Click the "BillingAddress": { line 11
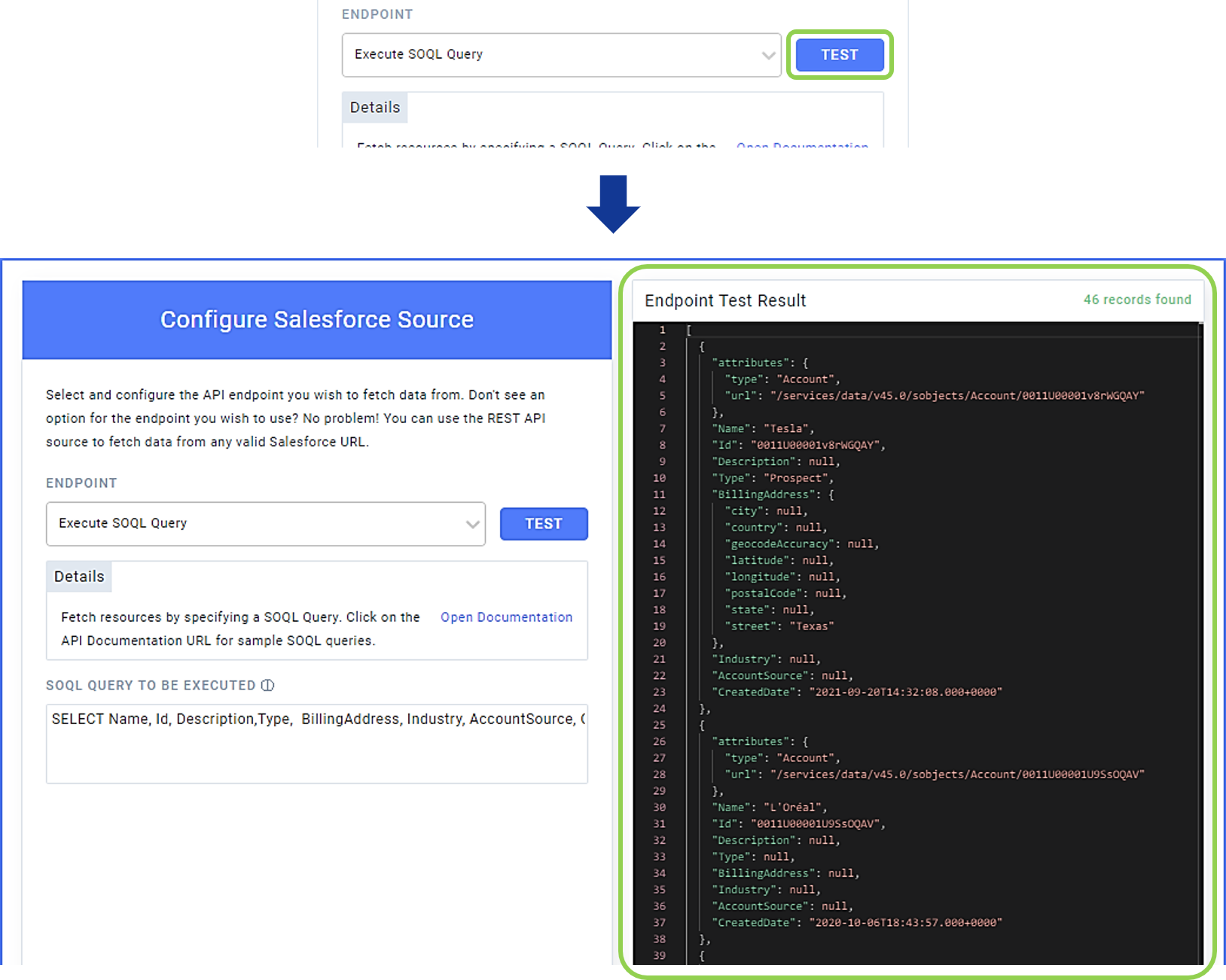 coord(772,495)
